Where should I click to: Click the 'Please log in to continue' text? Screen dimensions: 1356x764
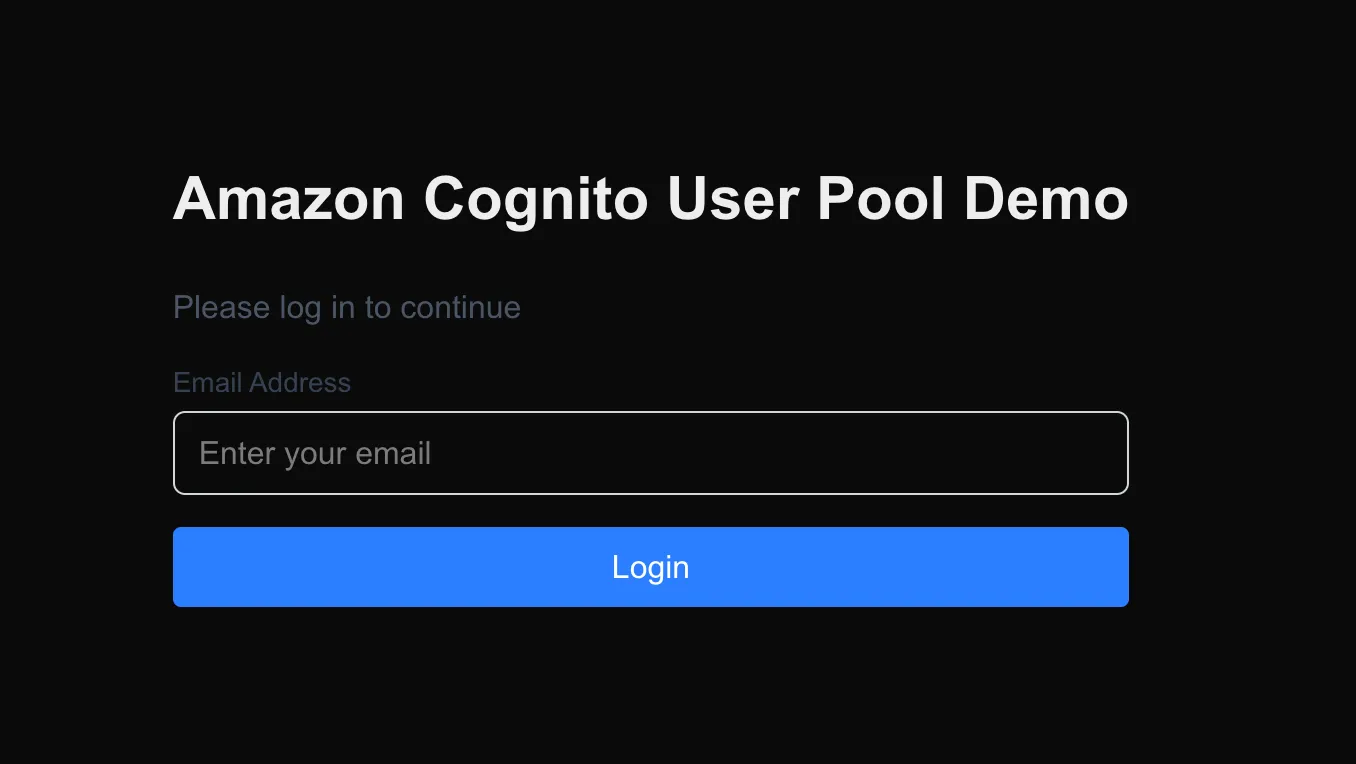tap(346, 307)
